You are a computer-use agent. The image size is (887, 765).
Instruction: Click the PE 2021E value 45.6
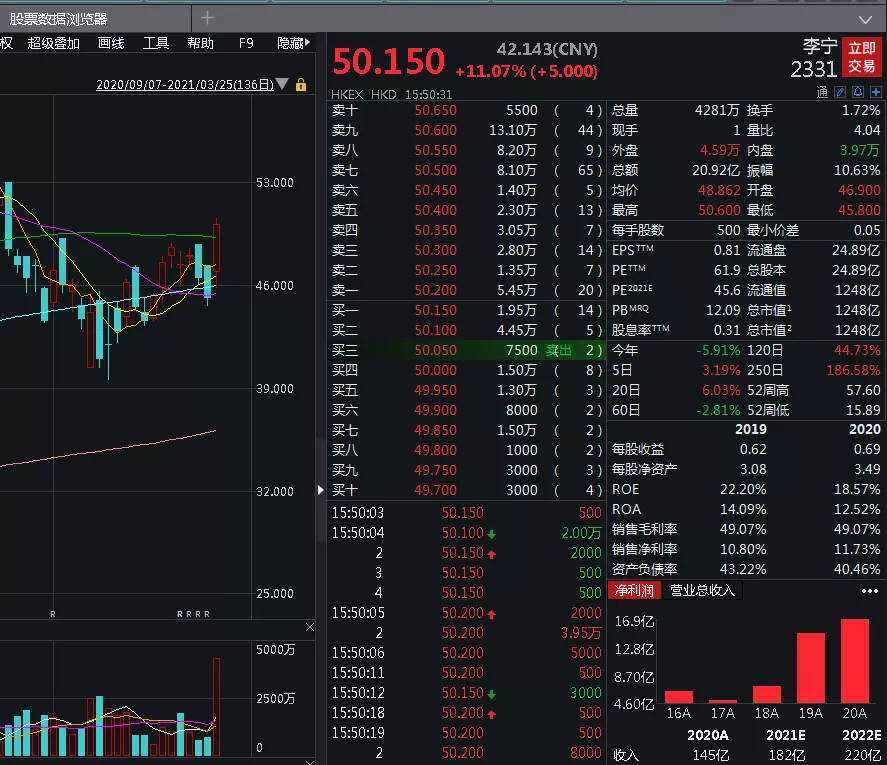[x=727, y=290]
